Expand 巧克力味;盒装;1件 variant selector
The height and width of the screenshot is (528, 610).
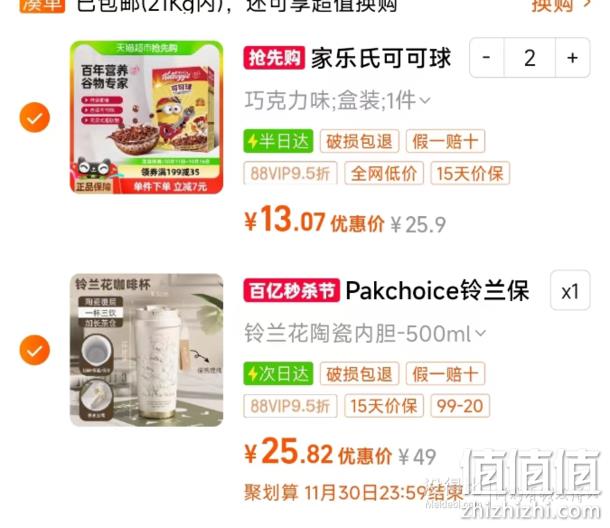click(337, 100)
